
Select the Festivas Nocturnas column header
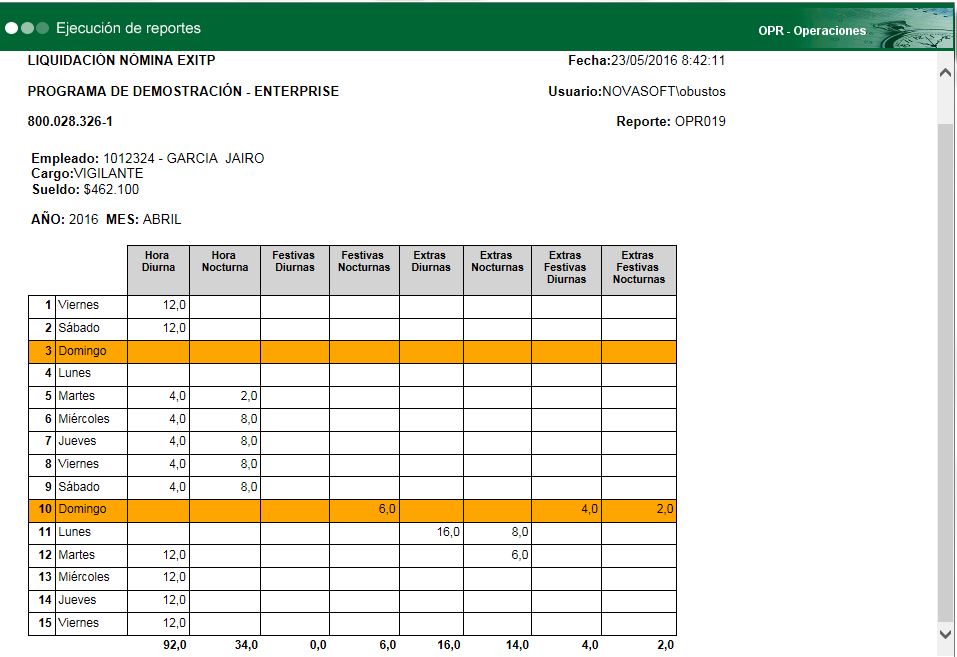click(363, 268)
